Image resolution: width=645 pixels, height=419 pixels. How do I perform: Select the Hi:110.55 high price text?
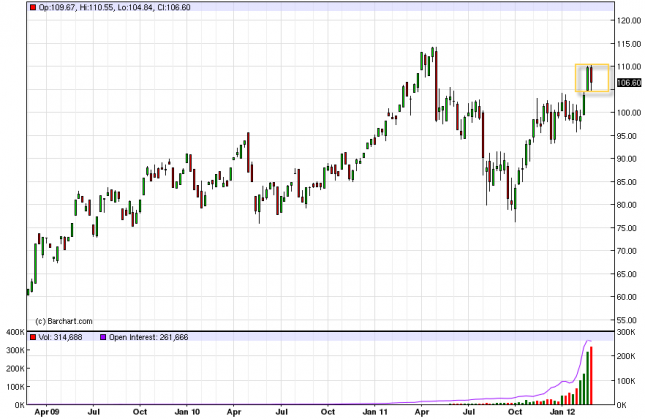pos(95,7)
